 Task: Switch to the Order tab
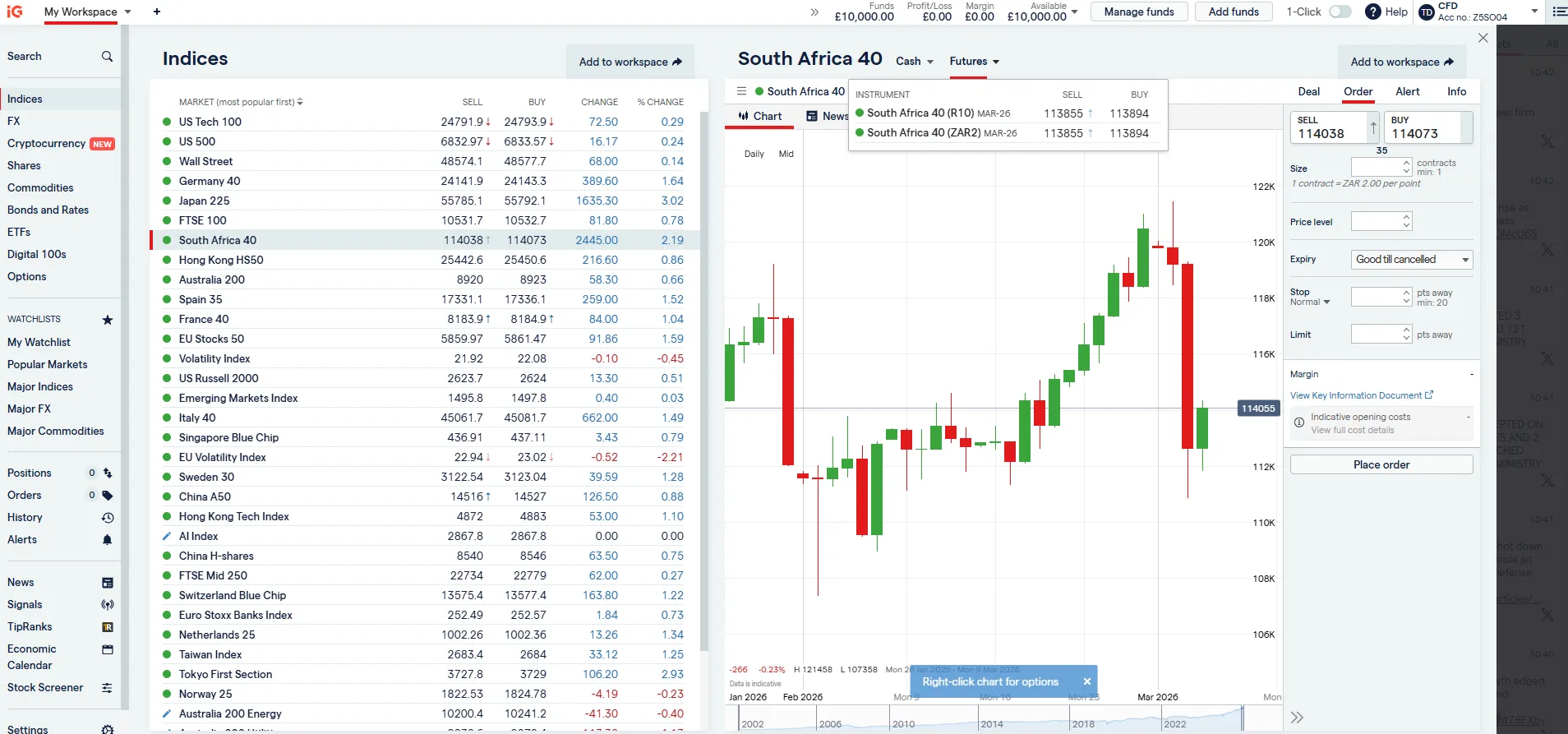click(x=1358, y=92)
